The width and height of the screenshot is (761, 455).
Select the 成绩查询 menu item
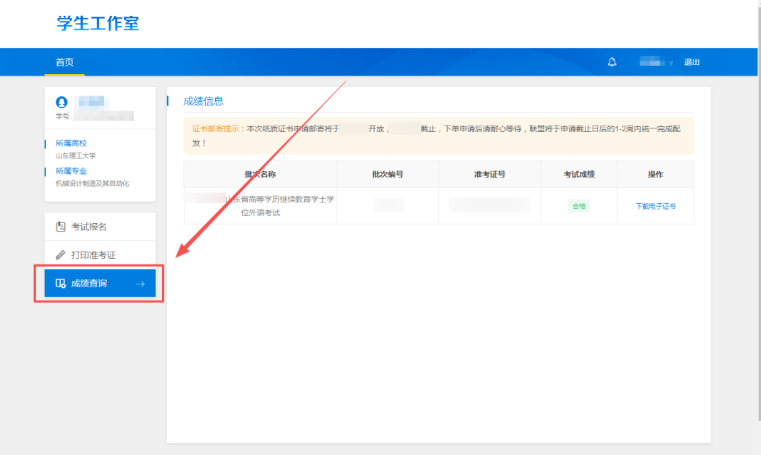click(100, 283)
